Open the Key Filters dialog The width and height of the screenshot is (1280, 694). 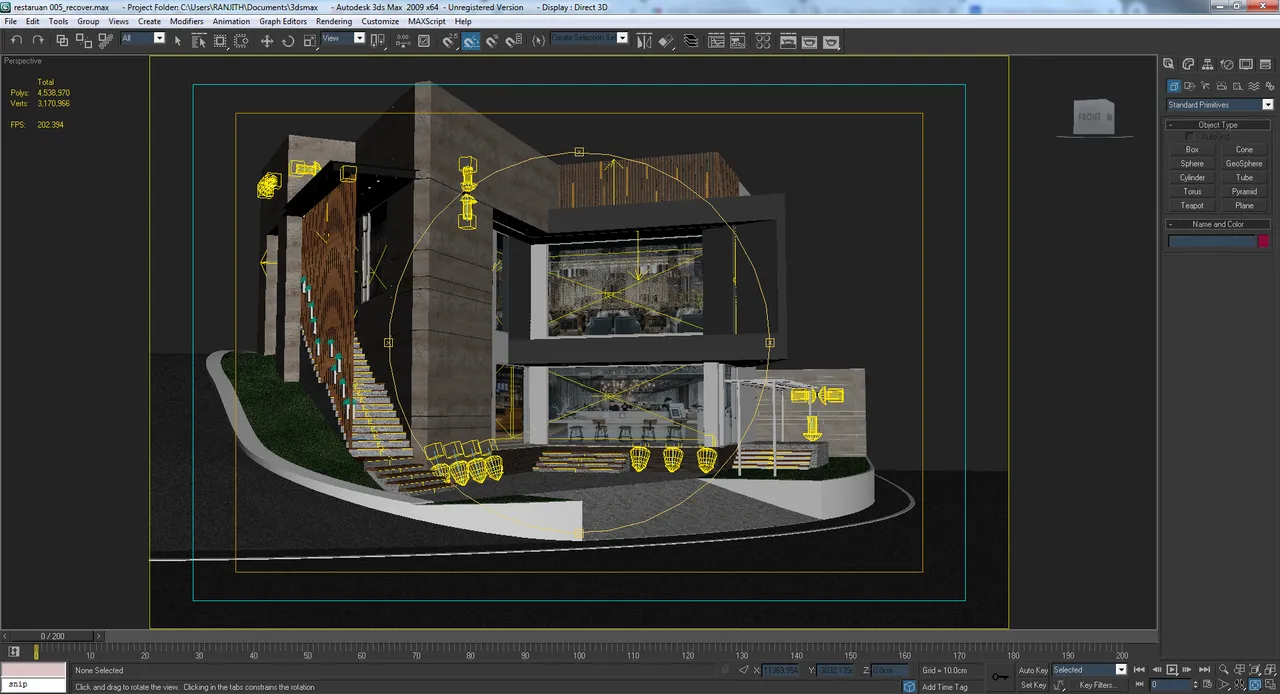1097,685
